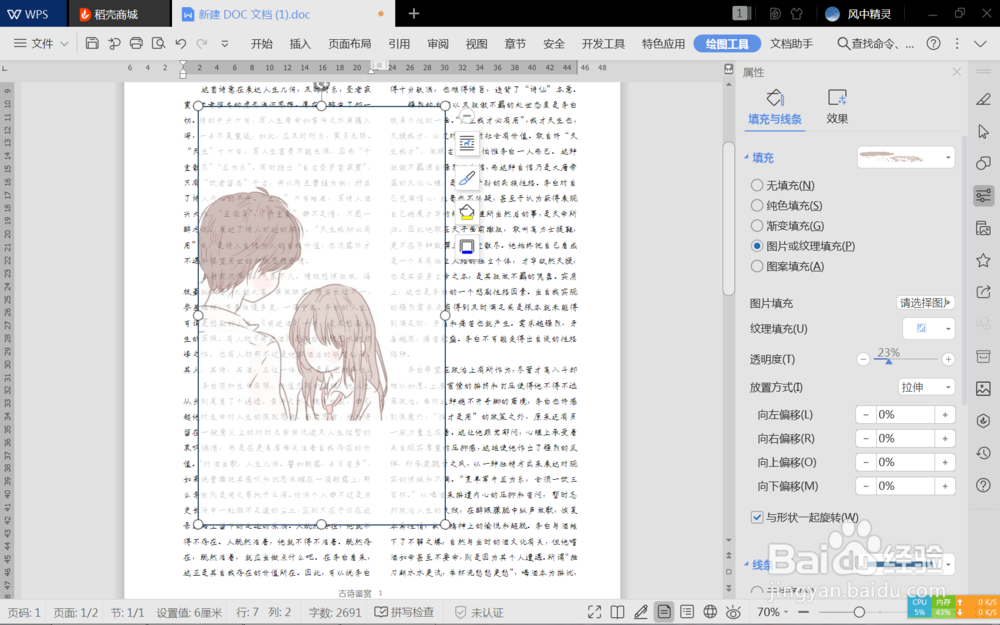Click the floating shape fill bucket icon
This screenshot has width=1000, height=625.
pyautogui.click(x=467, y=212)
